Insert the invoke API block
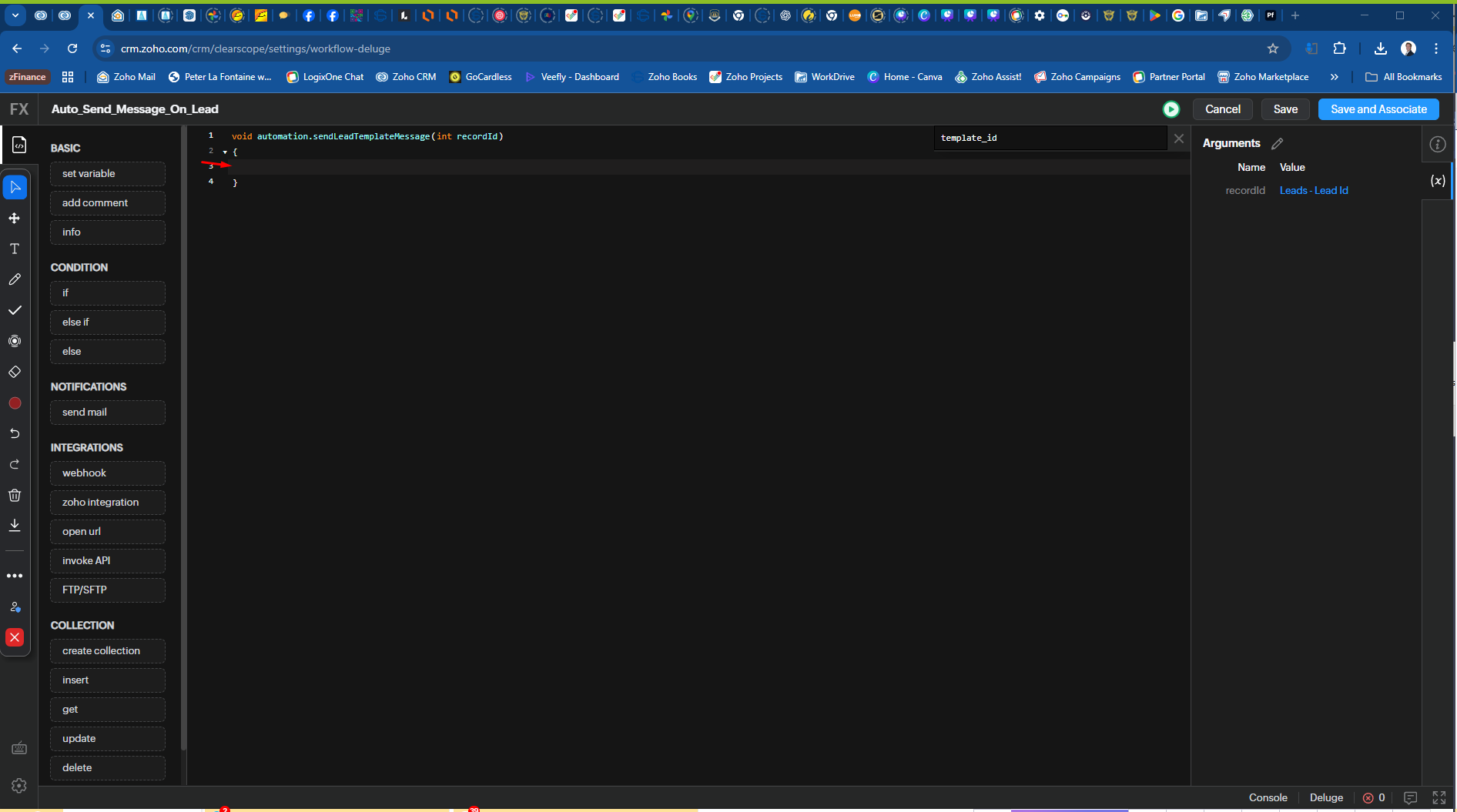Image resolution: width=1457 pixels, height=812 pixels. [x=108, y=561]
